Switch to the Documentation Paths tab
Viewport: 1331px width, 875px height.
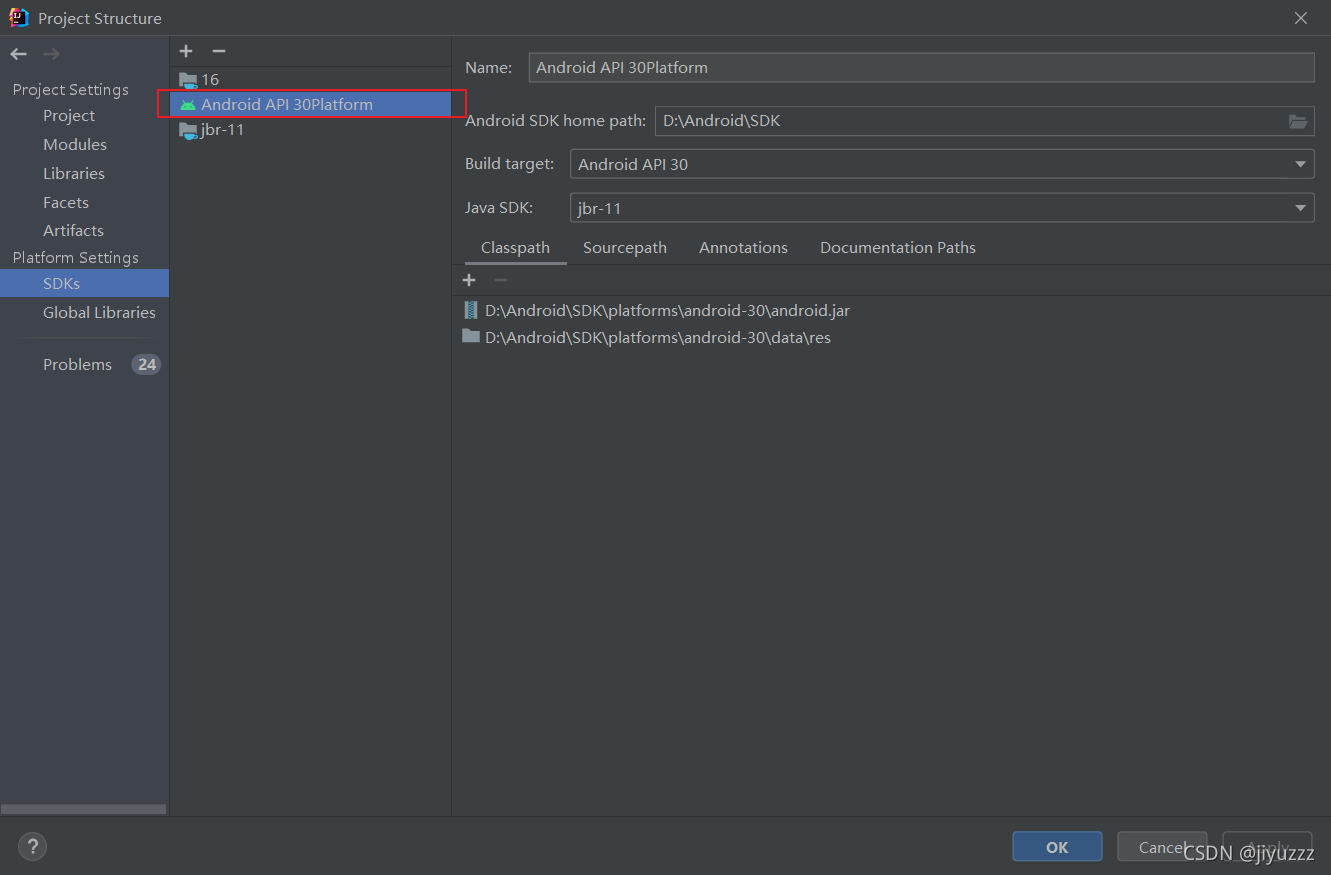coord(898,248)
